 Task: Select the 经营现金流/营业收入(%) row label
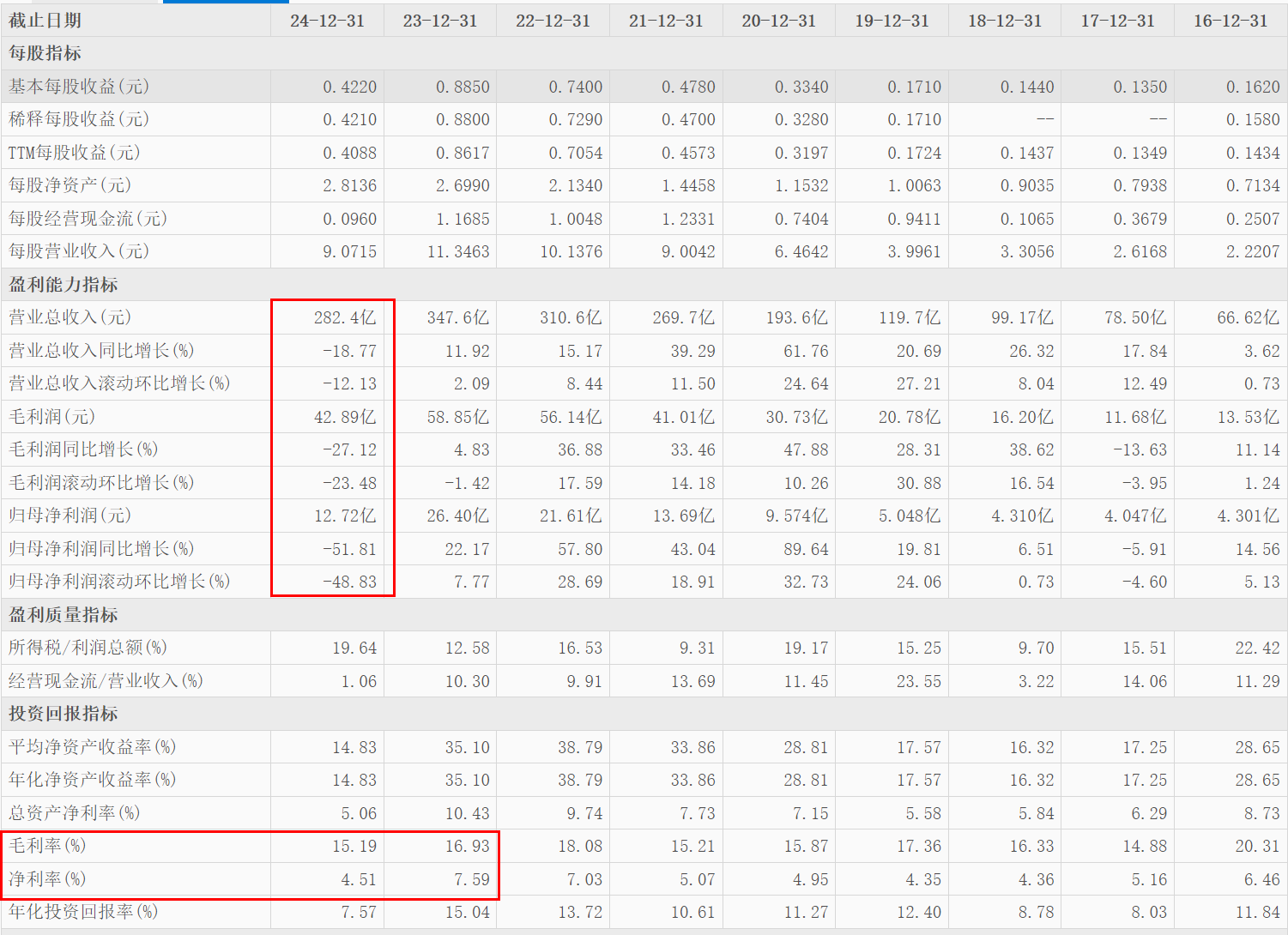click(106, 681)
